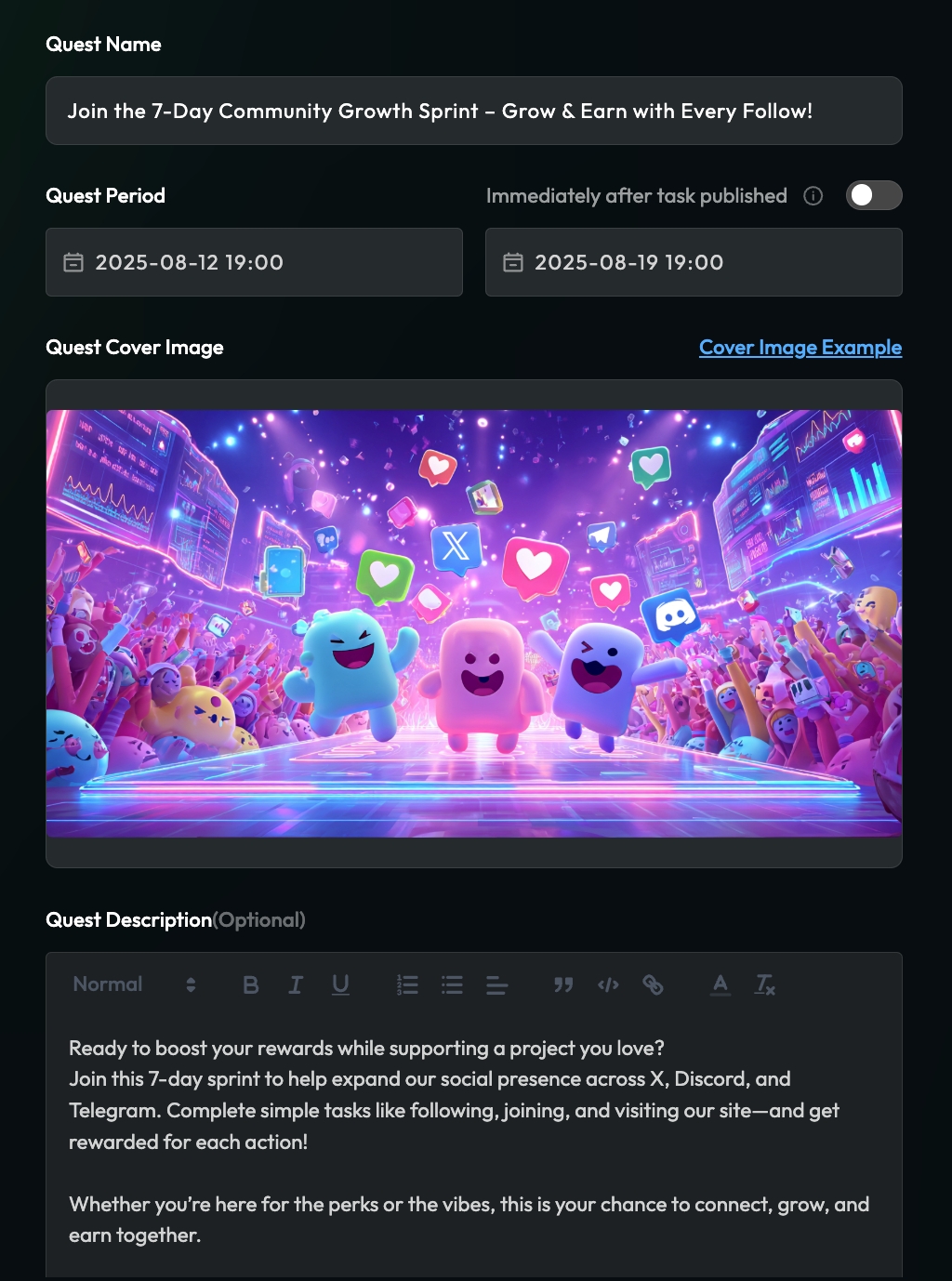
Task: Apply italic formatting in the editor toolbar
Action: (x=296, y=985)
